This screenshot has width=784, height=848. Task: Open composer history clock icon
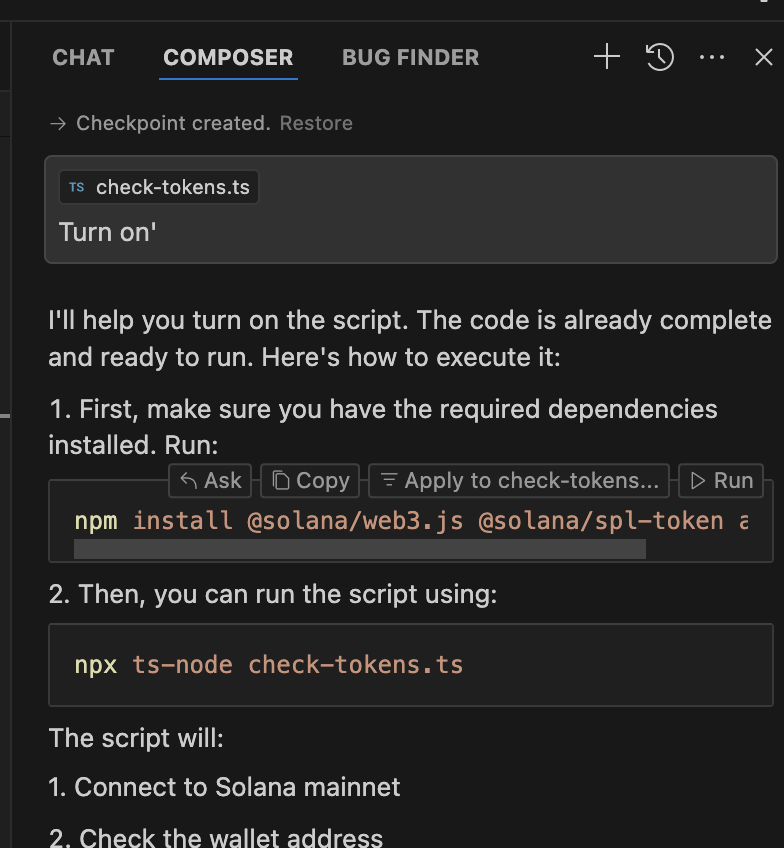659,57
